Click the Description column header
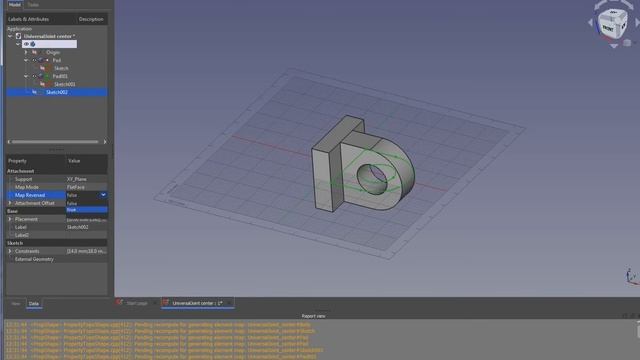640x360 pixels. (92, 19)
